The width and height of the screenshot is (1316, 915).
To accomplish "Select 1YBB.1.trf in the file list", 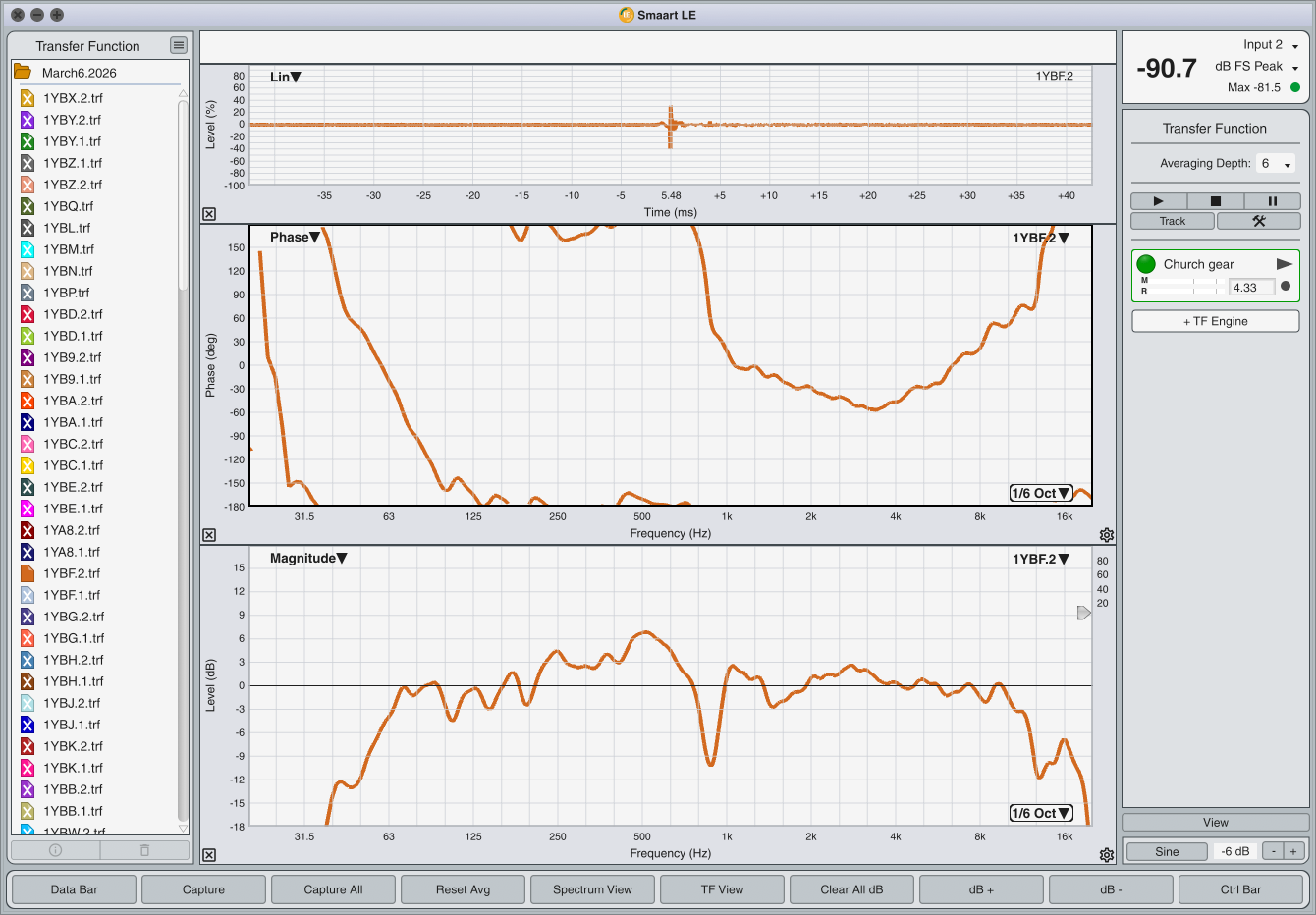I will click(x=74, y=811).
